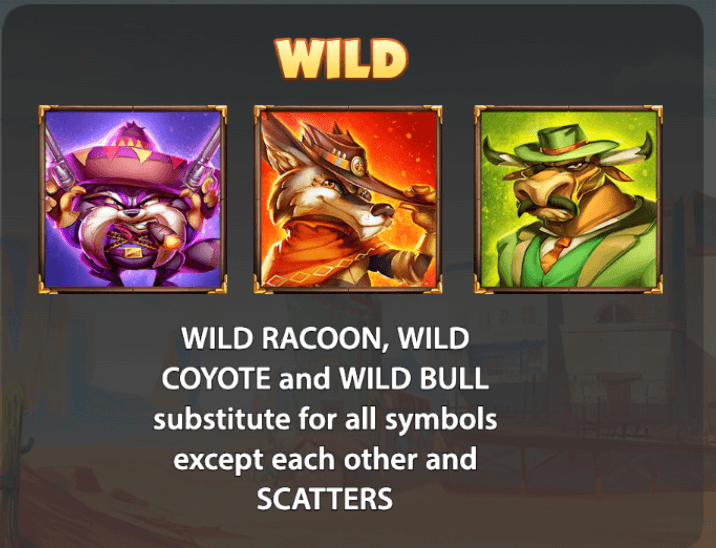Click the racoon's left revolver
Image resolution: width=716 pixels, height=548 pixels.
tap(57, 160)
